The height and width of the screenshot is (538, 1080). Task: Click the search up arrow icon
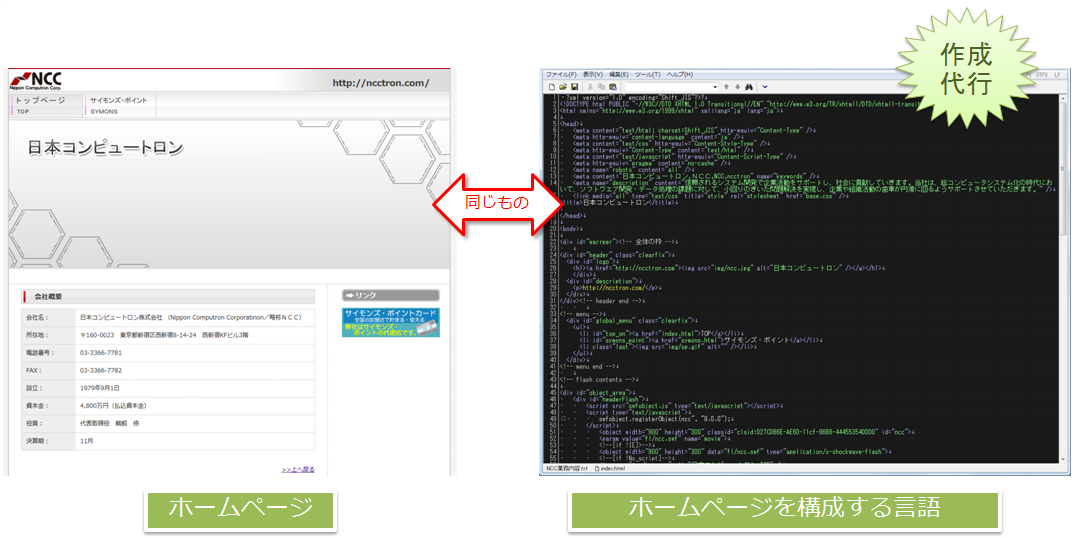click(727, 87)
